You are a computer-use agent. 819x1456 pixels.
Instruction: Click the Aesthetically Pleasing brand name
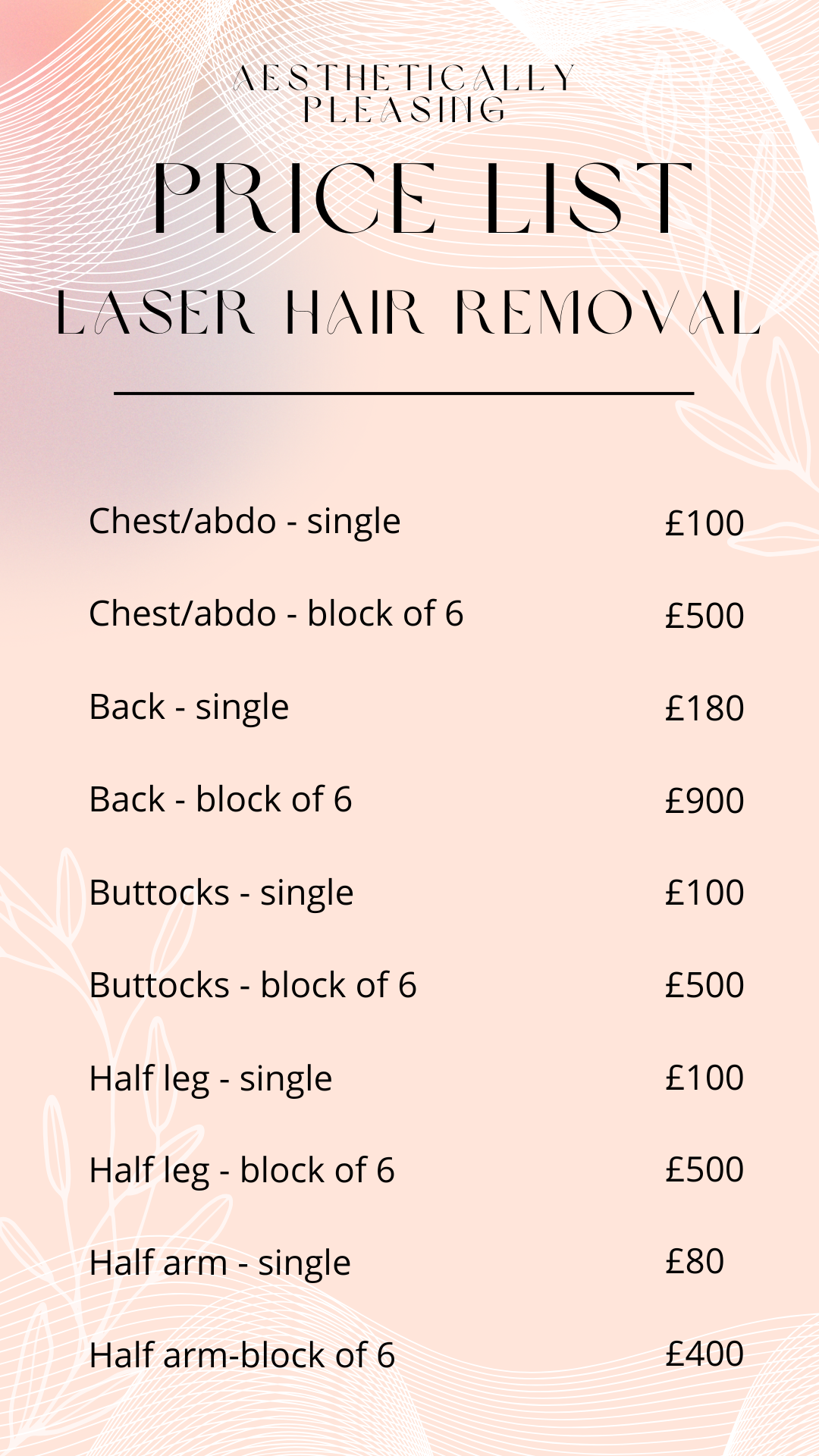click(405, 94)
